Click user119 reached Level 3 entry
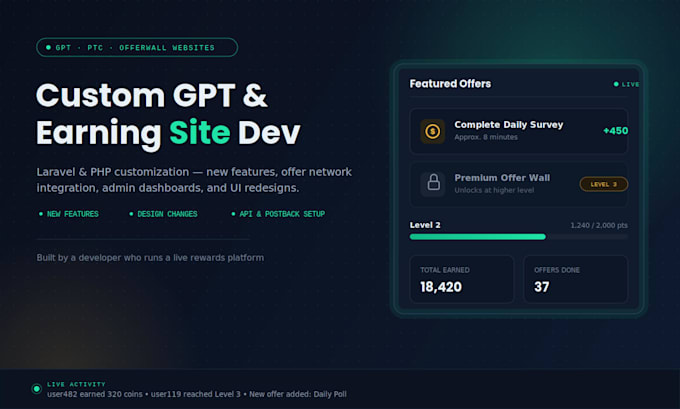Image resolution: width=680 pixels, height=409 pixels. pos(196,394)
